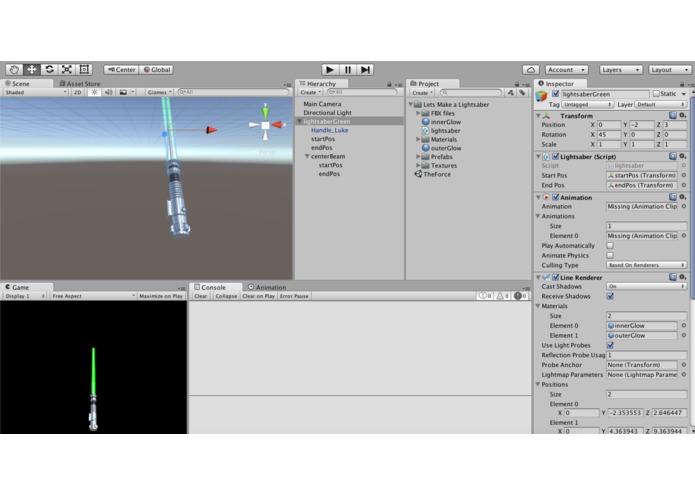Toggle Global handle rotation button
The height and width of the screenshot is (494, 695).
pos(156,70)
